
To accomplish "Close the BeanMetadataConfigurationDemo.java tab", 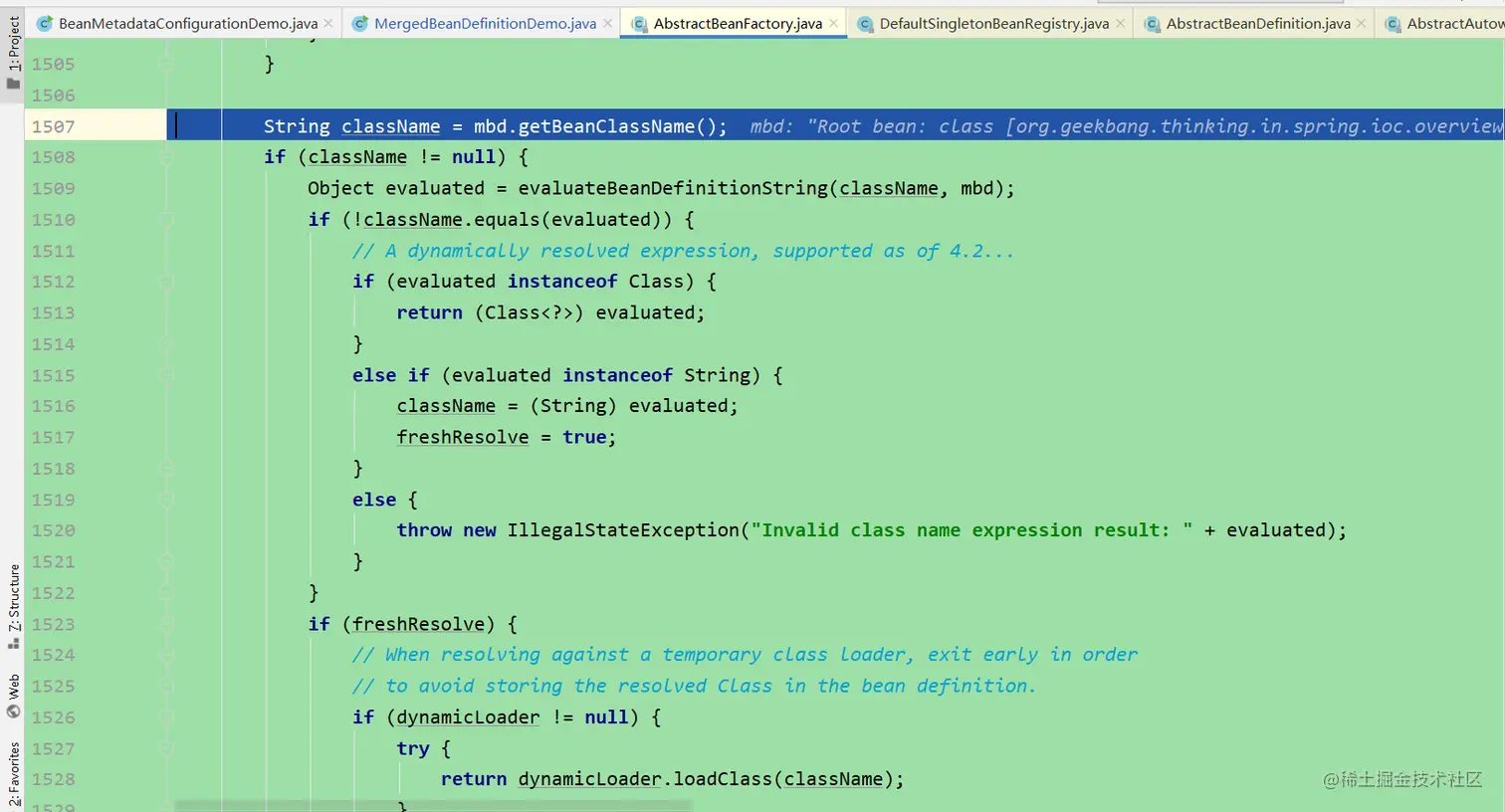I will point(328,23).
